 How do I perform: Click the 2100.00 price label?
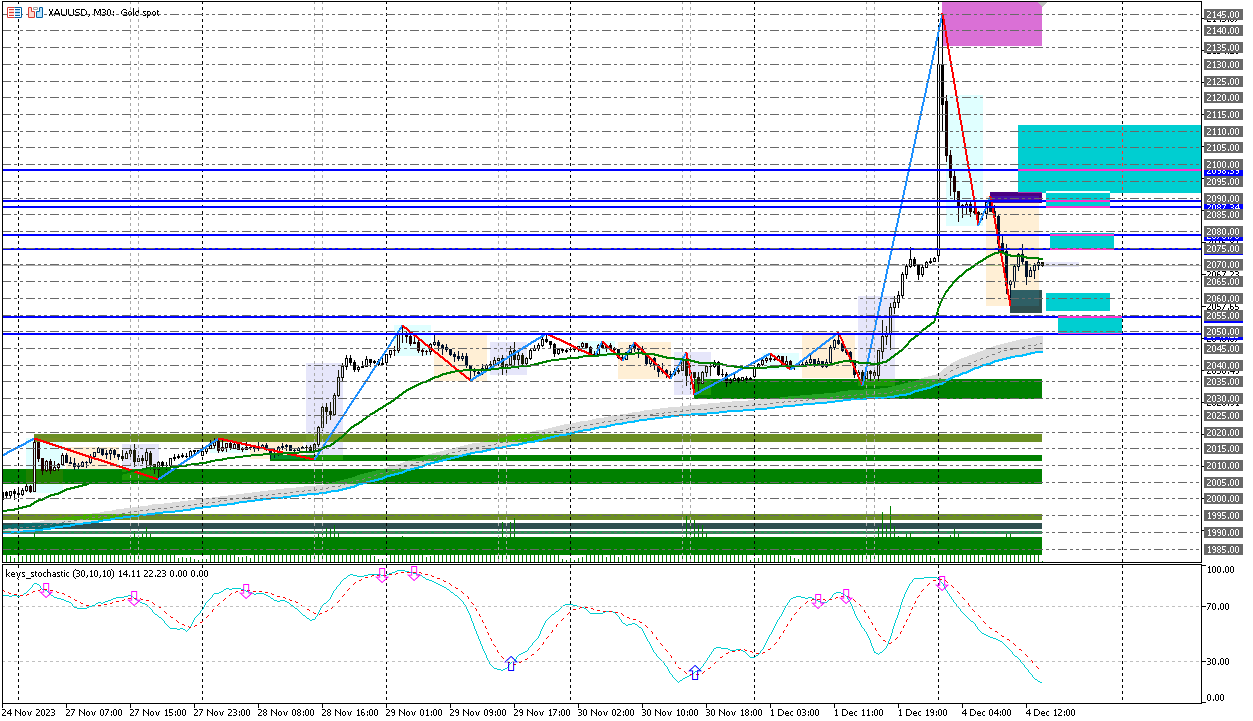pyautogui.click(x=1224, y=165)
